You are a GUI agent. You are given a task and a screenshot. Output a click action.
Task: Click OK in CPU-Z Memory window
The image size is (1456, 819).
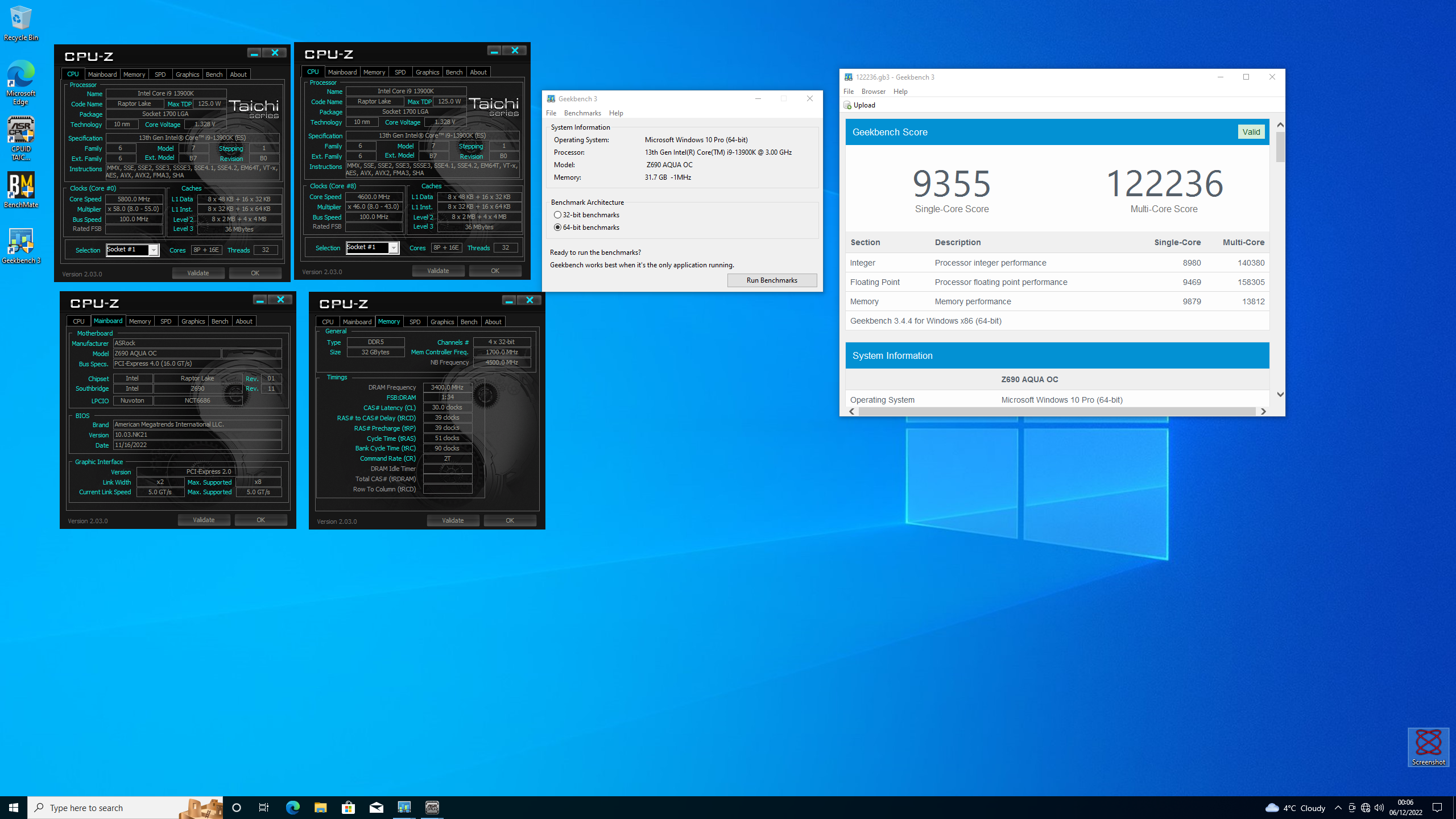tap(510, 520)
